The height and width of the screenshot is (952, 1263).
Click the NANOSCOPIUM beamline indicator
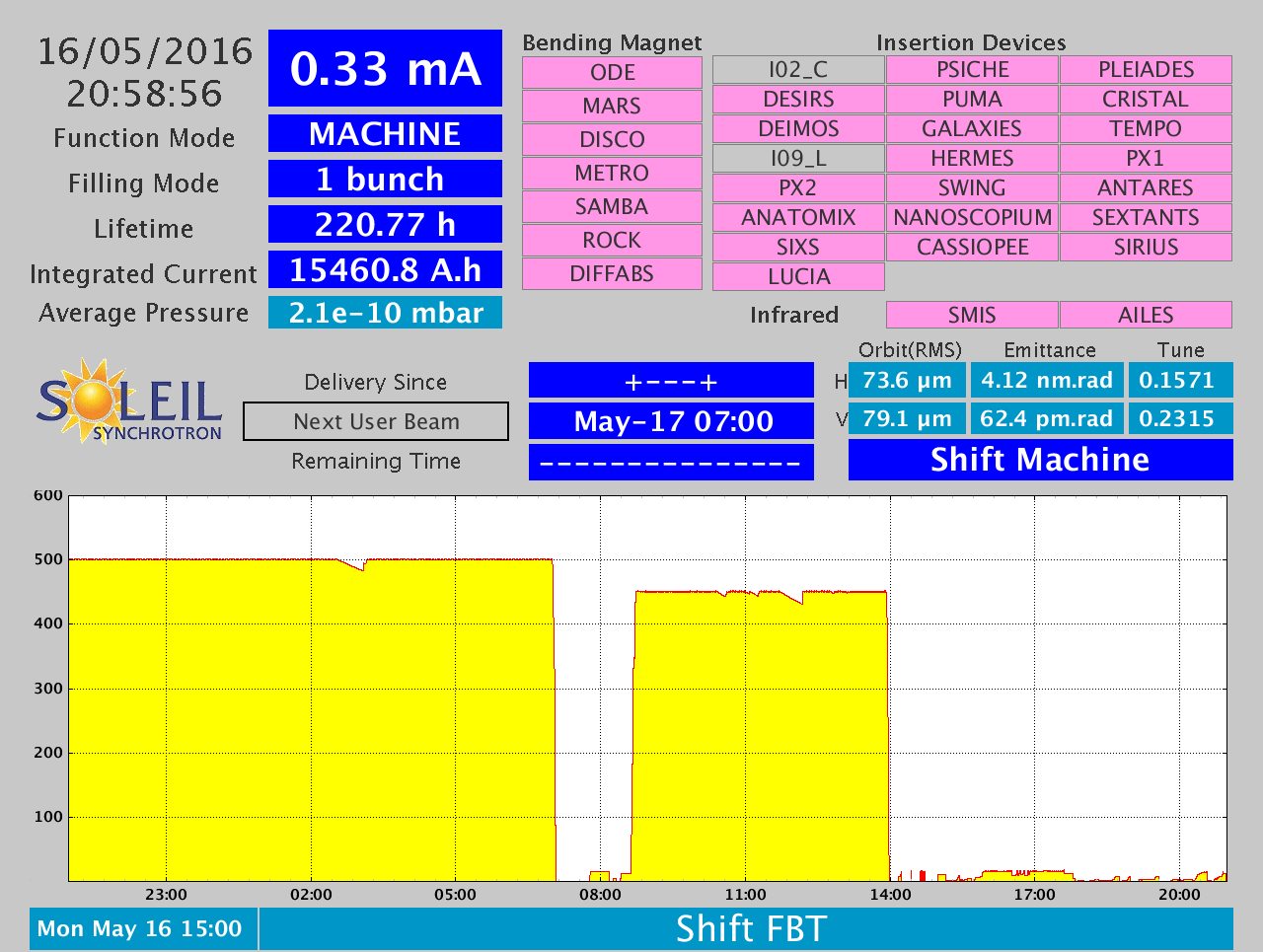(972, 217)
